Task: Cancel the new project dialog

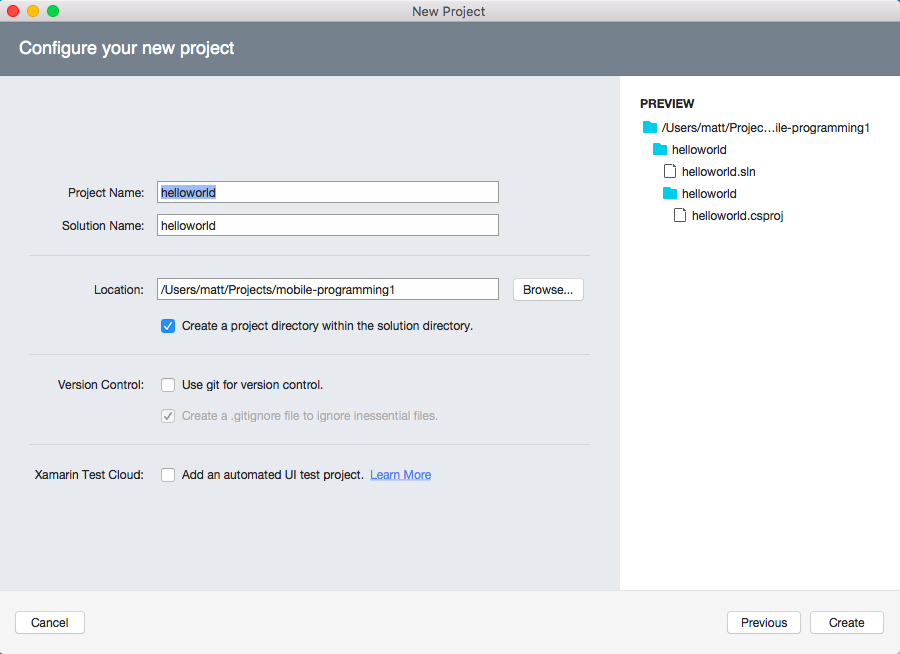Action: pos(50,623)
